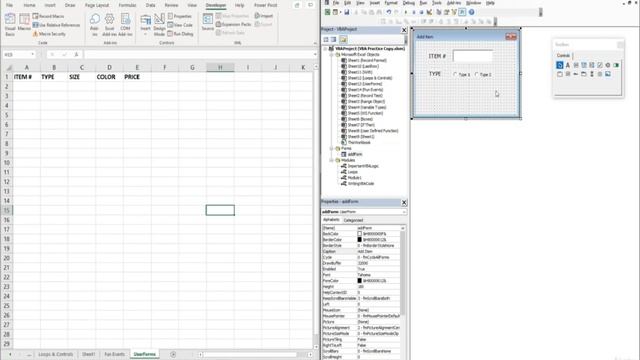Click the Break pause icon in VBA toolbar
This screenshot has height=360, width=640.
(x=413, y=12)
